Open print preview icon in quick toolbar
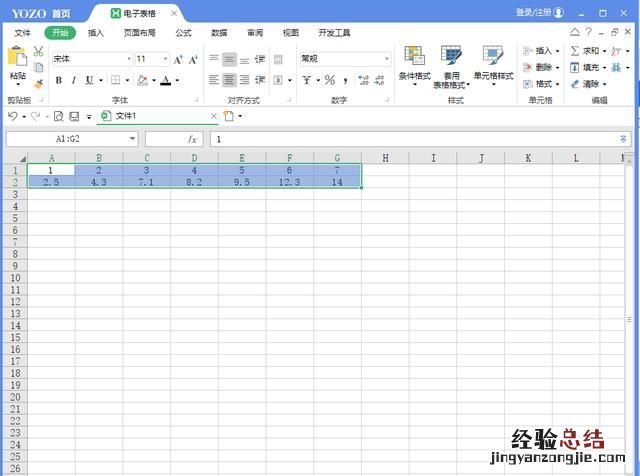Screen dimensions: 640x476 (59, 116)
